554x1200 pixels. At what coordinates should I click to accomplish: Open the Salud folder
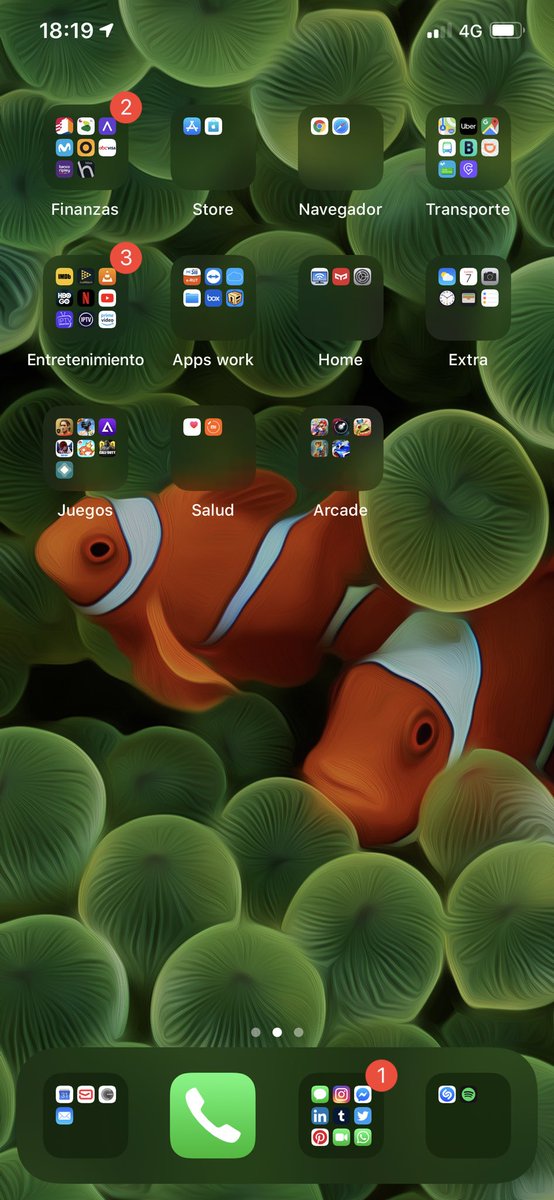pyautogui.click(x=213, y=448)
